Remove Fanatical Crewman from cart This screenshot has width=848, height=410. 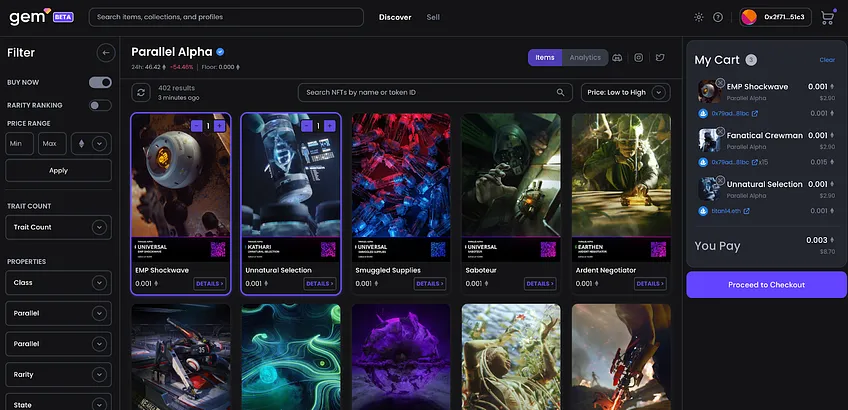pyautogui.click(x=720, y=131)
